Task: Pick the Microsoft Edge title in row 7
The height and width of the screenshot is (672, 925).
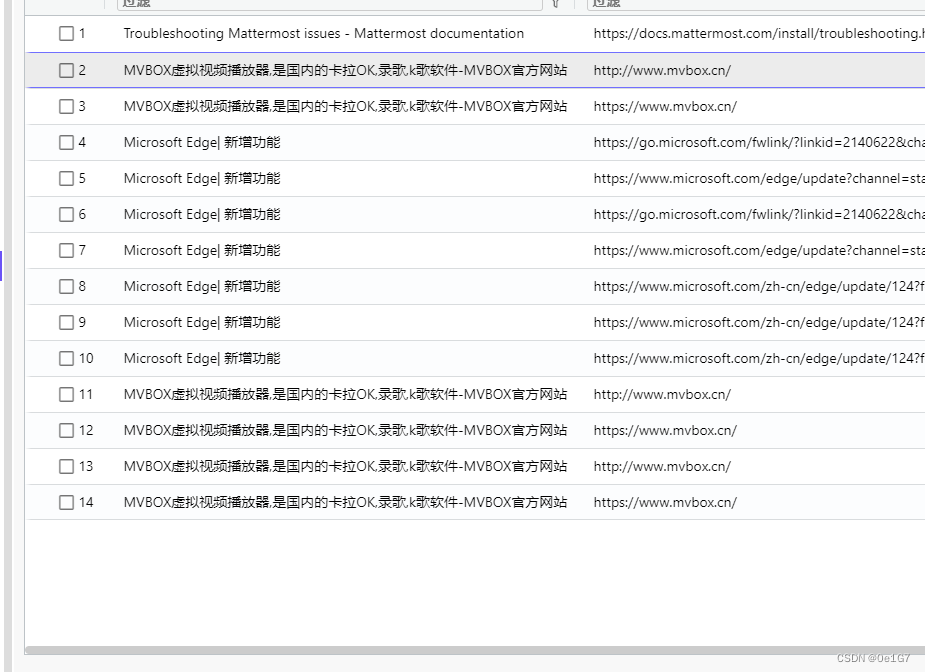Action: [x=202, y=251]
